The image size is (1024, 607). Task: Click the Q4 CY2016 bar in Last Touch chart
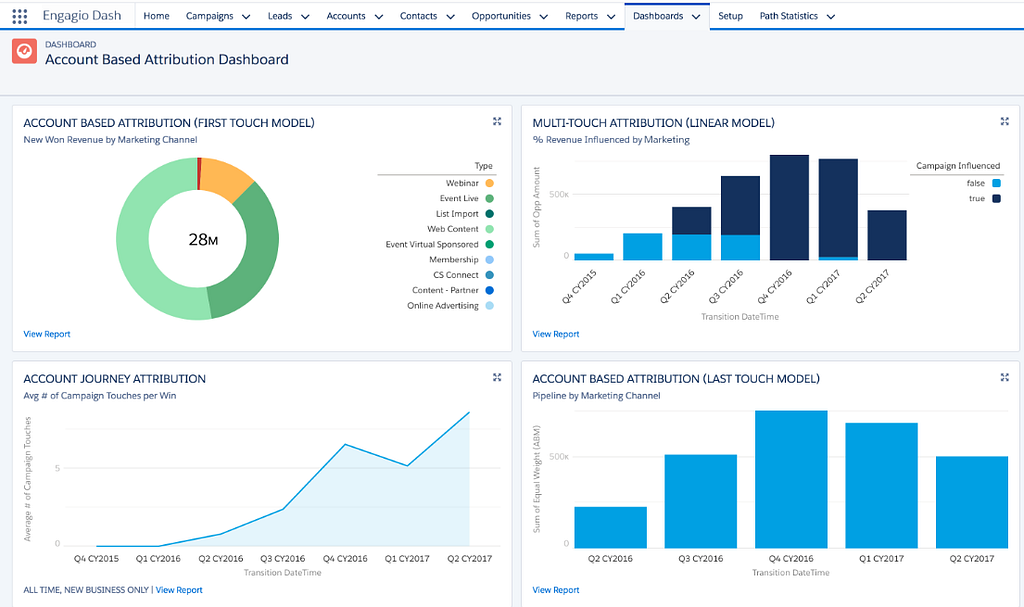pos(791,478)
